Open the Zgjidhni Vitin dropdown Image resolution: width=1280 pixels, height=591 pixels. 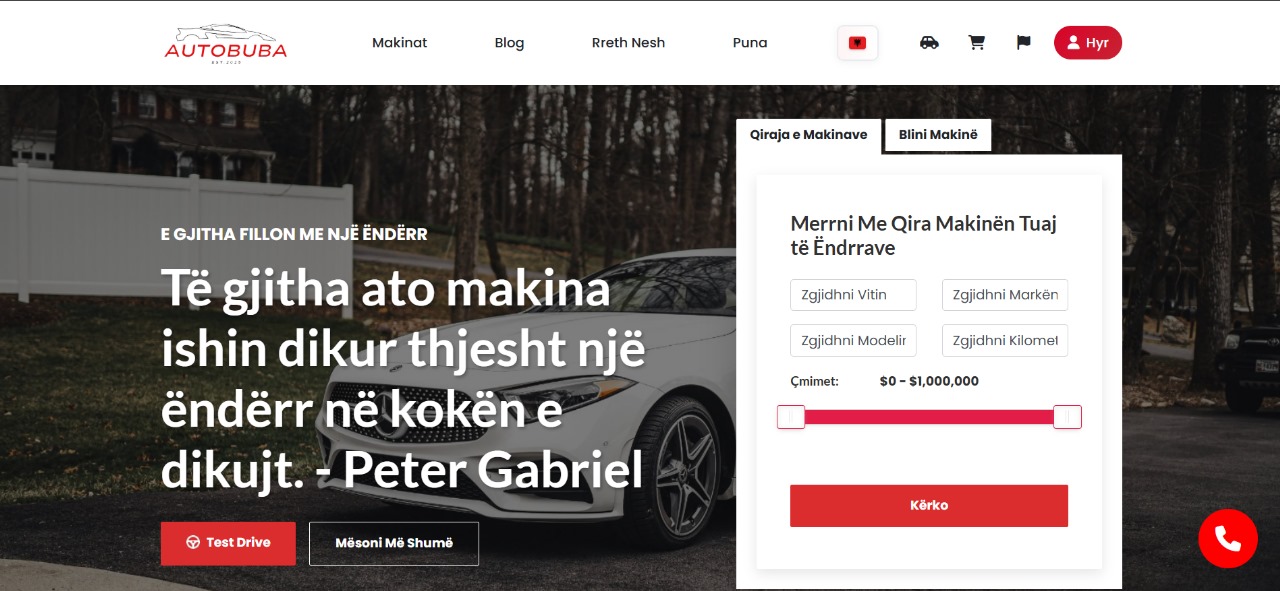coord(853,295)
